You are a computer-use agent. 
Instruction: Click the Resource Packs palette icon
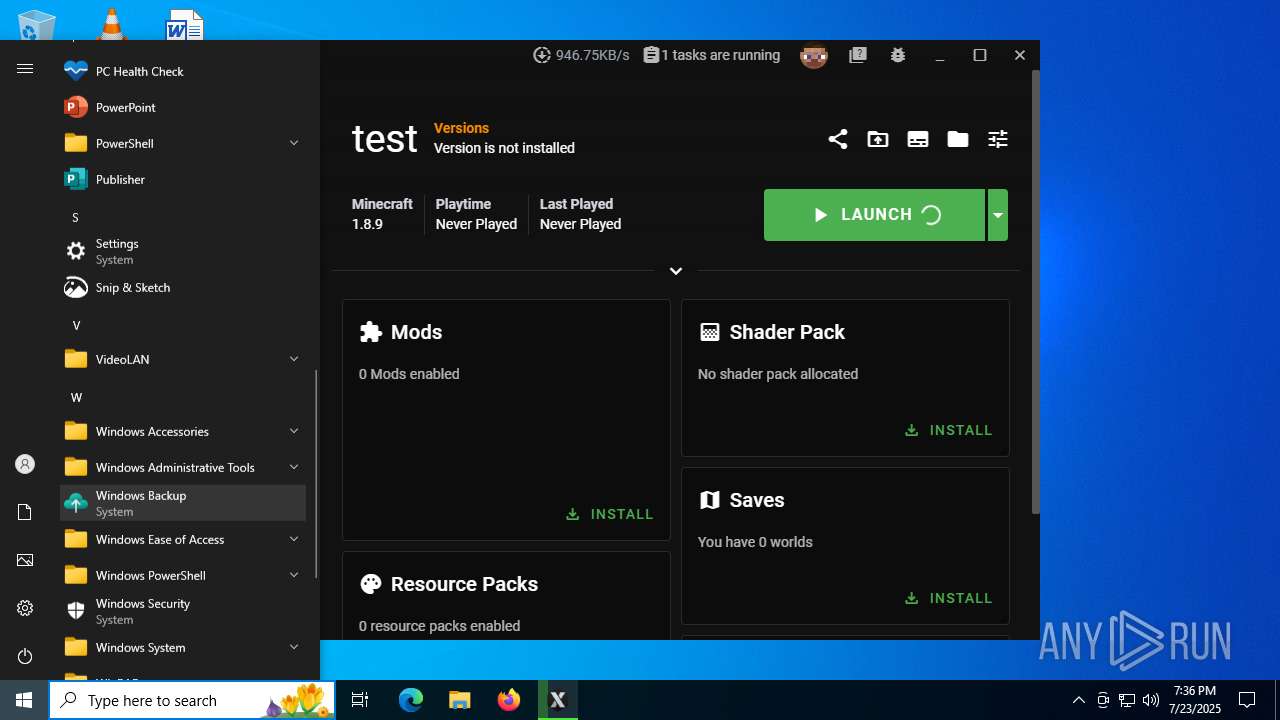[x=371, y=584]
